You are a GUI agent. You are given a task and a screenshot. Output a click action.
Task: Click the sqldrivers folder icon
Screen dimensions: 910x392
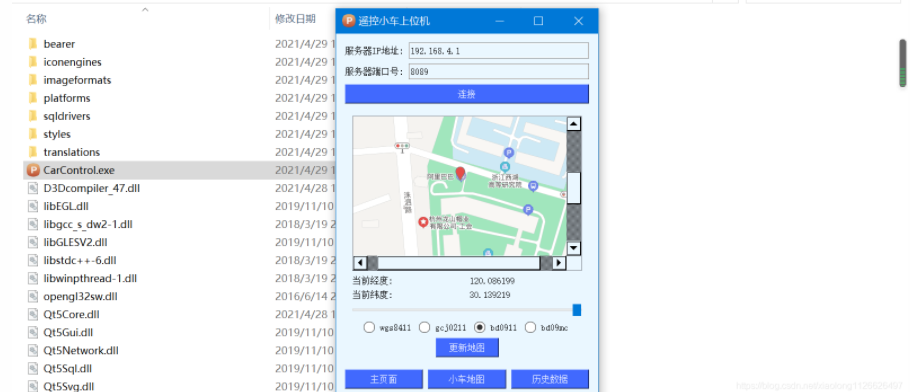click(33, 116)
